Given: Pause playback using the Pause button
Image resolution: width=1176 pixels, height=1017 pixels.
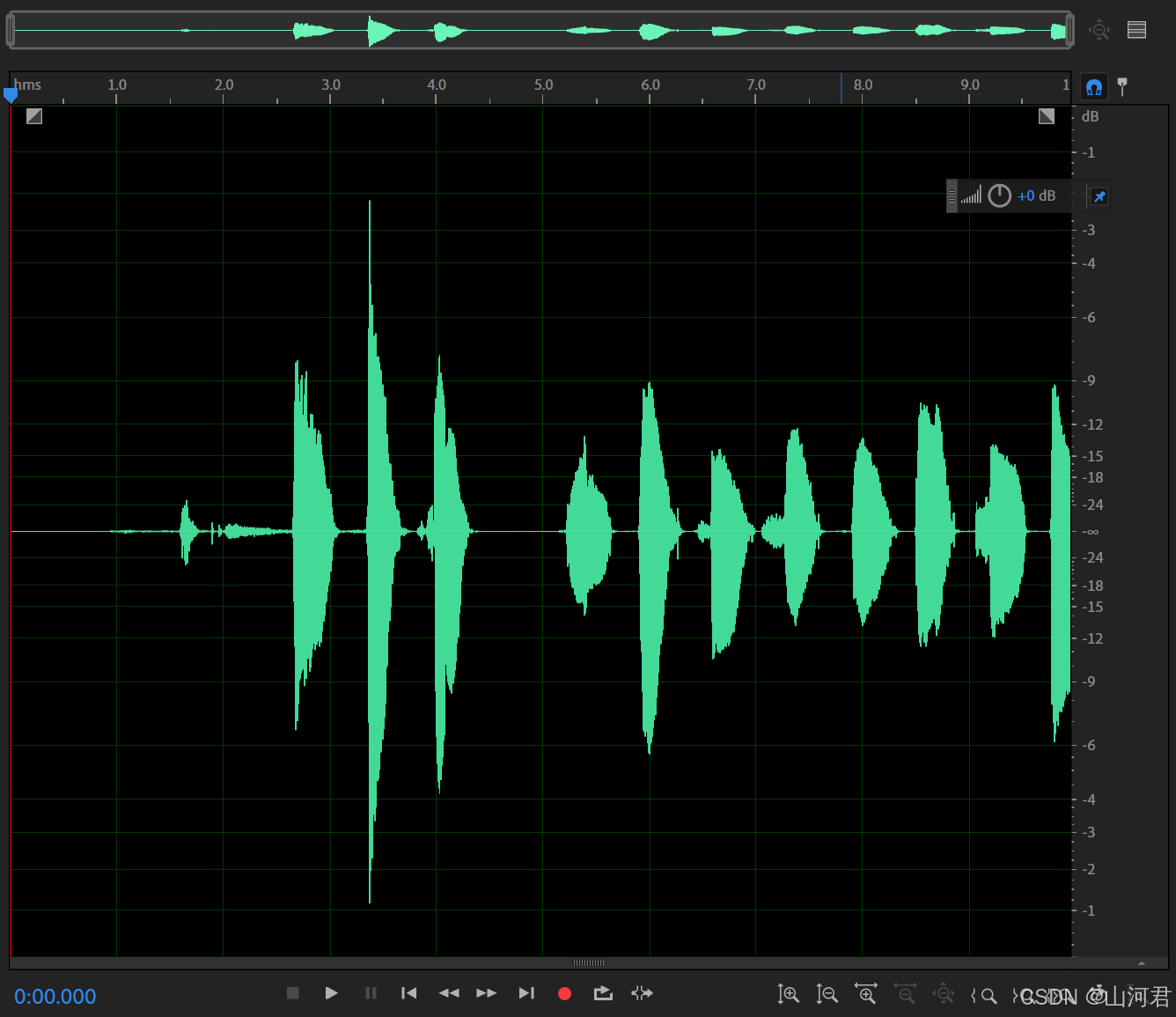Looking at the screenshot, I should pos(371,993).
